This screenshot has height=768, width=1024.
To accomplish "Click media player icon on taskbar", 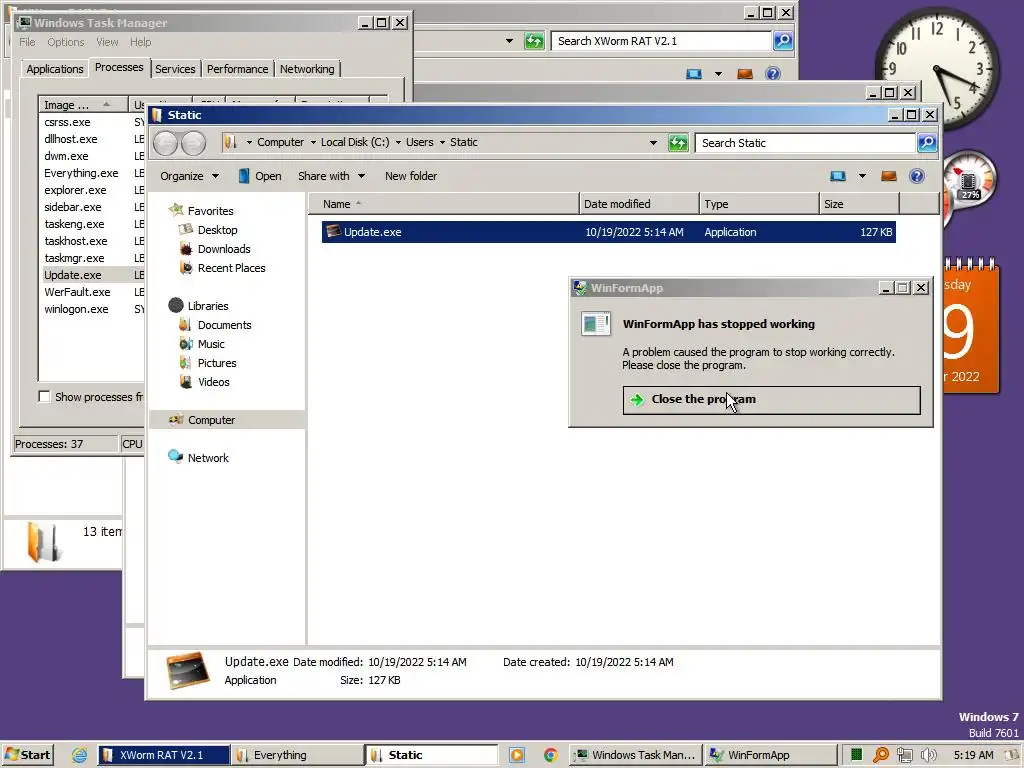I will [x=517, y=755].
